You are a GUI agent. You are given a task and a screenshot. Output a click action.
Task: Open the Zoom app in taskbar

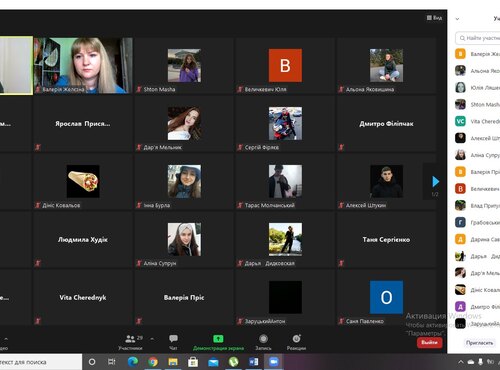point(274,362)
